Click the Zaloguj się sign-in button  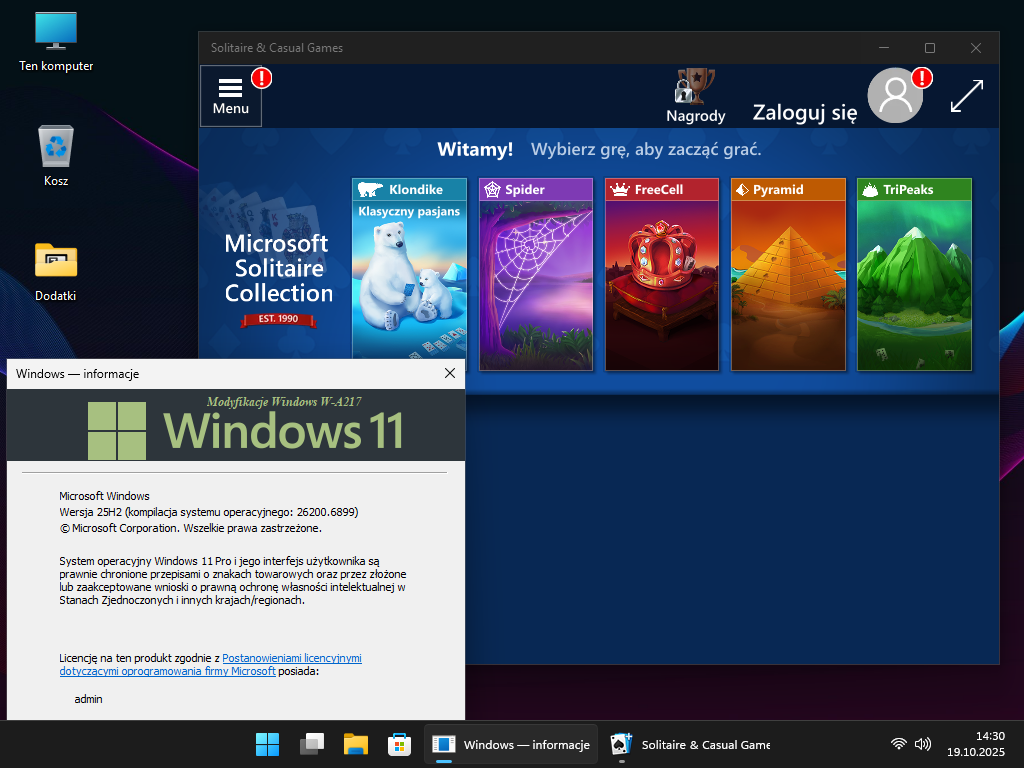pos(804,112)
